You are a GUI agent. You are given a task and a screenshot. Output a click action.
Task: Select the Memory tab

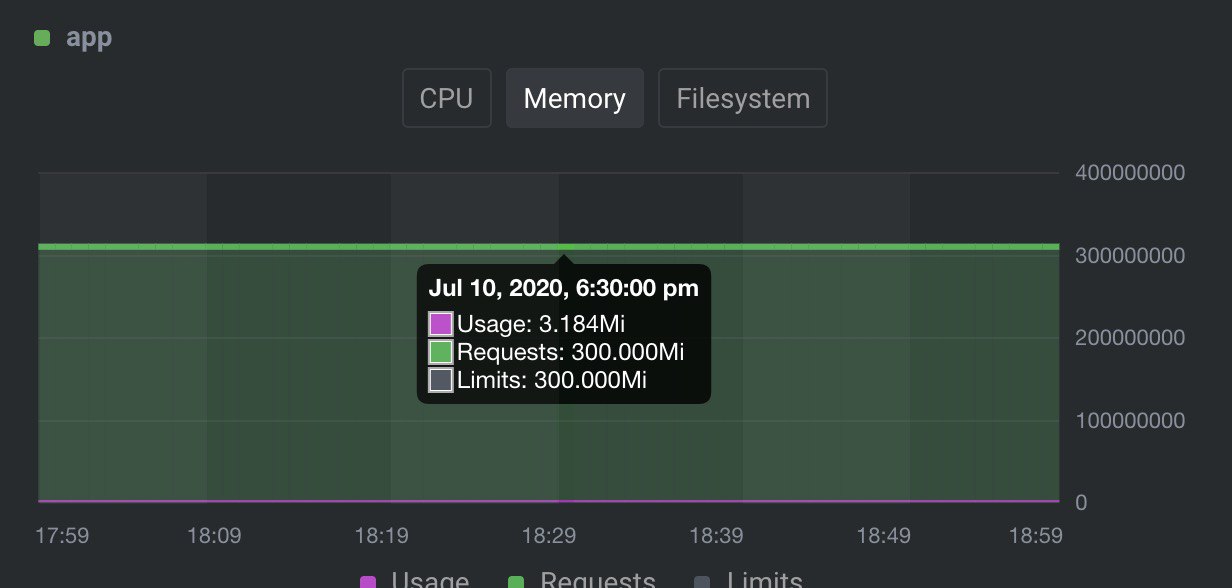coord(574,98)
